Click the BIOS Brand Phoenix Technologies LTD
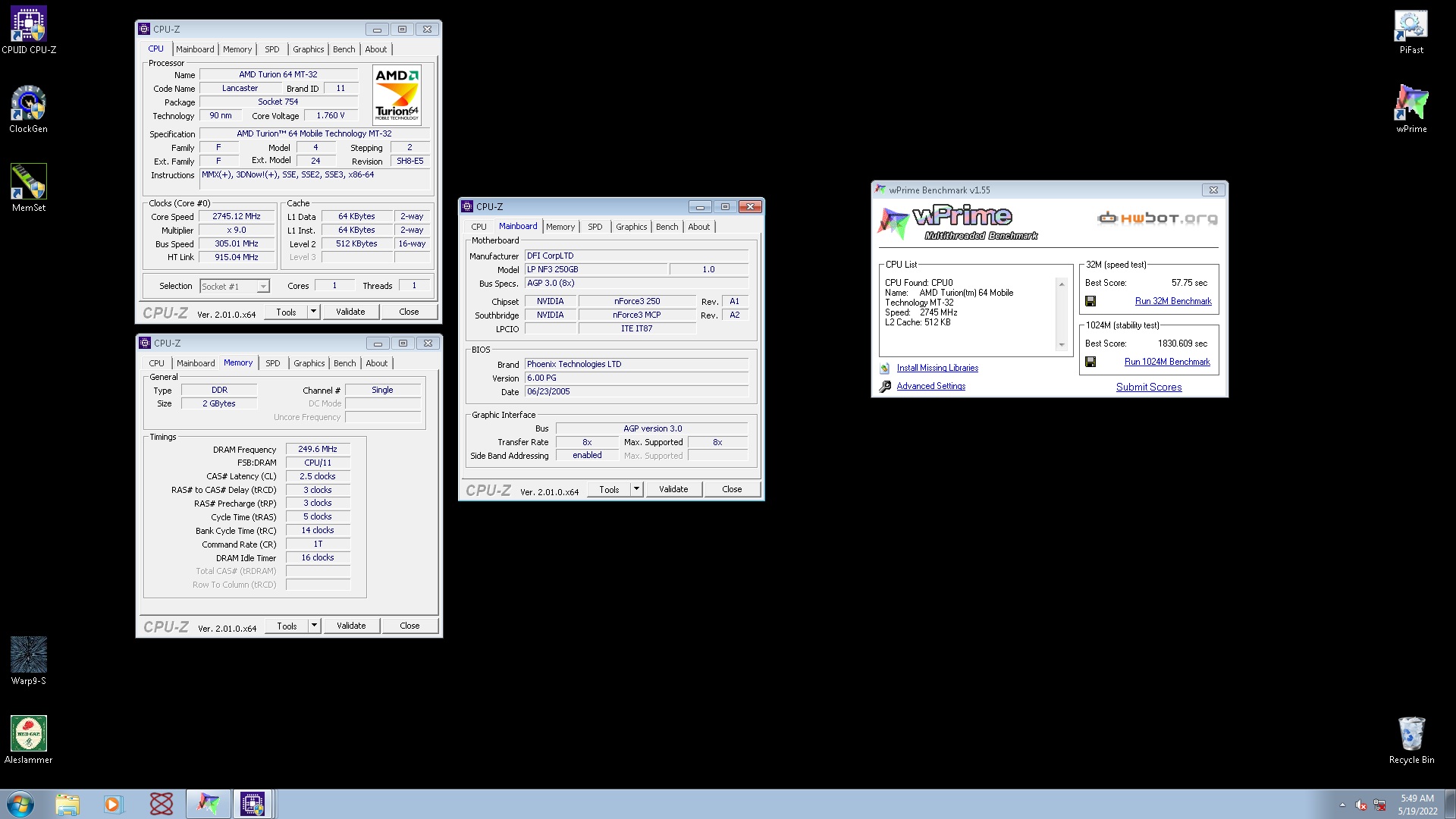The height and width of the screenshot is (819, 1456). tap(636, 364)
